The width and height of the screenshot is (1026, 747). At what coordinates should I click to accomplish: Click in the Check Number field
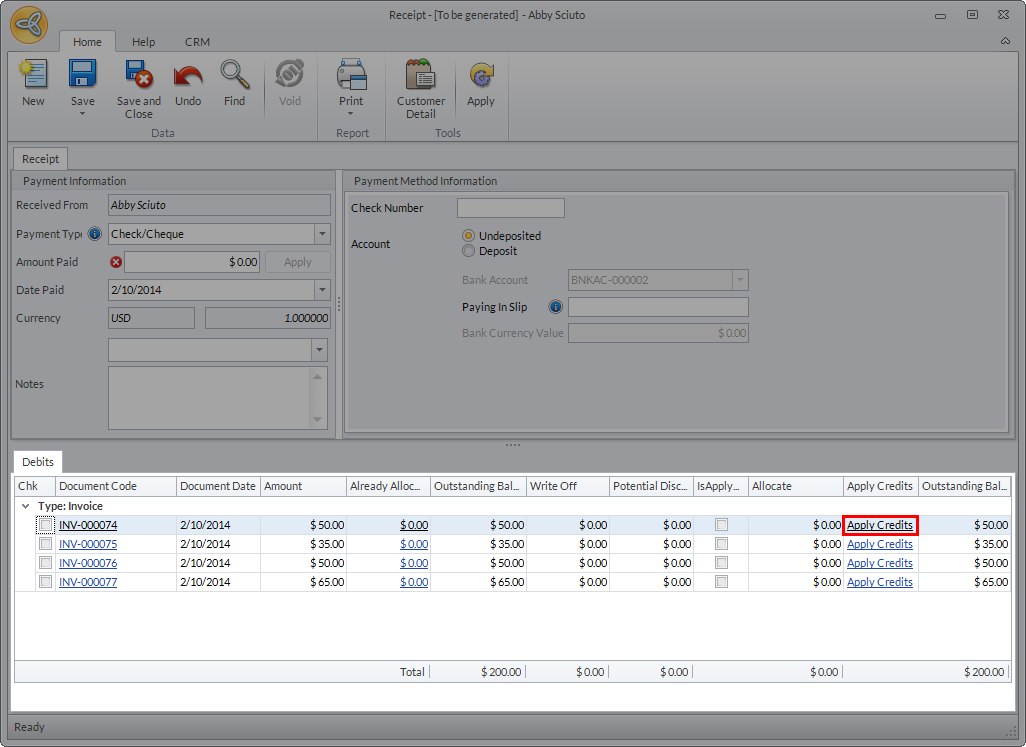tap(510, 208)
